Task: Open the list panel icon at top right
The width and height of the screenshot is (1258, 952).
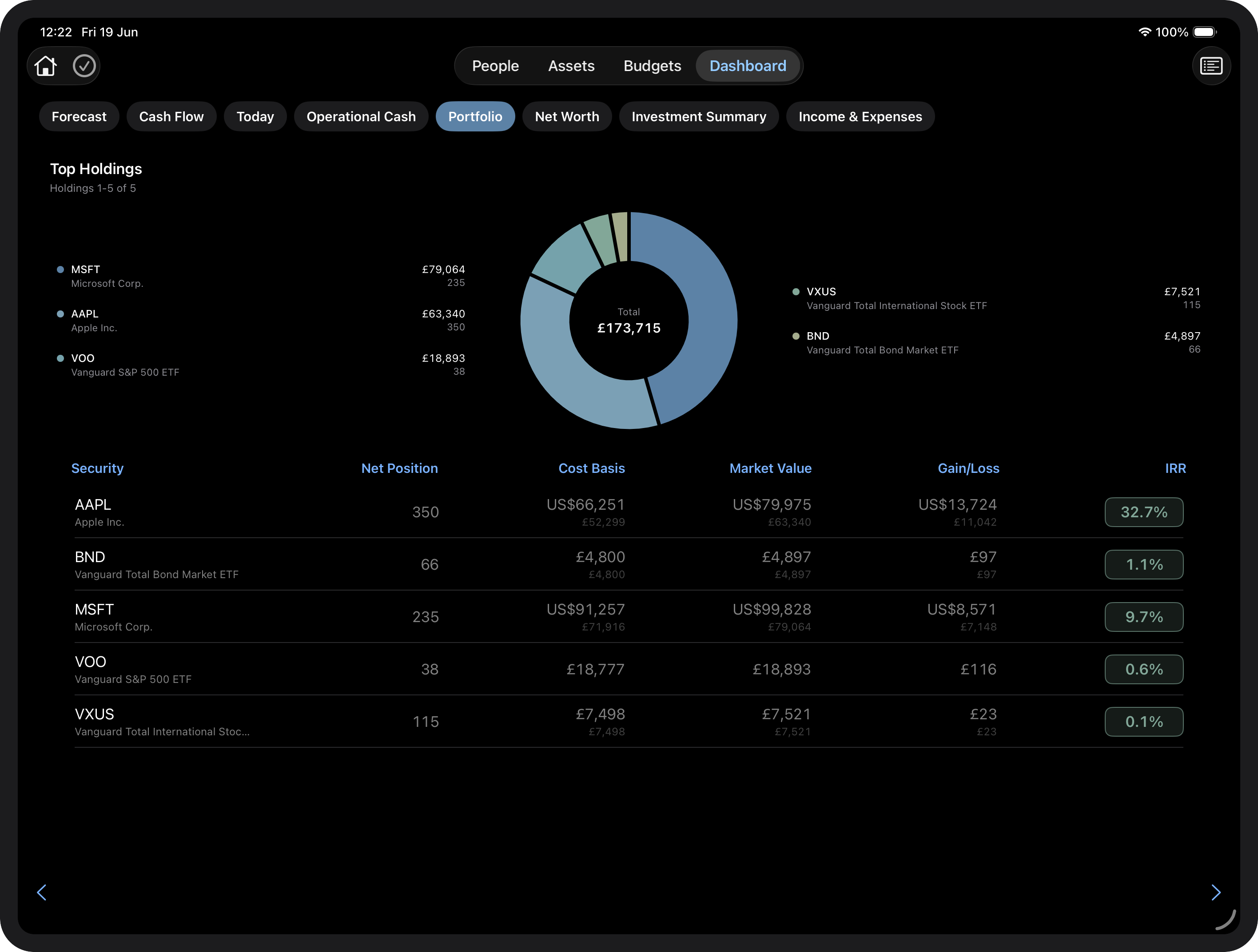Action: 1211,66
